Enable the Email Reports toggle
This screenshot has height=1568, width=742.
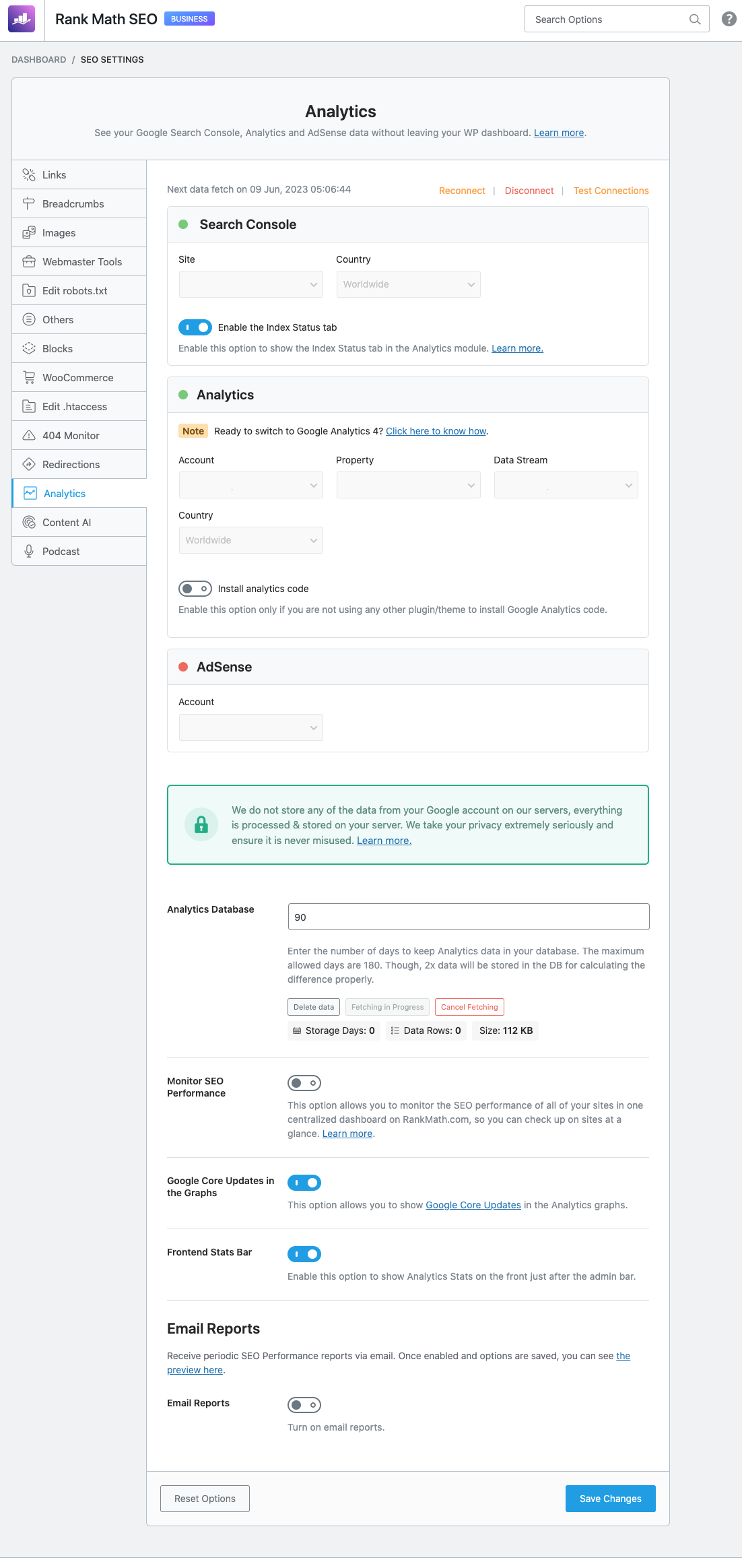(304, 1405)
